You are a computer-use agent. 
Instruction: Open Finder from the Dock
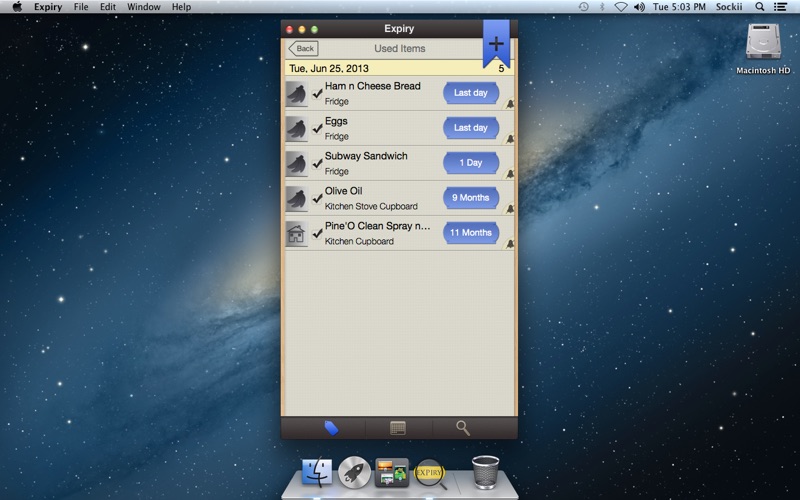(x=317, y=471)
